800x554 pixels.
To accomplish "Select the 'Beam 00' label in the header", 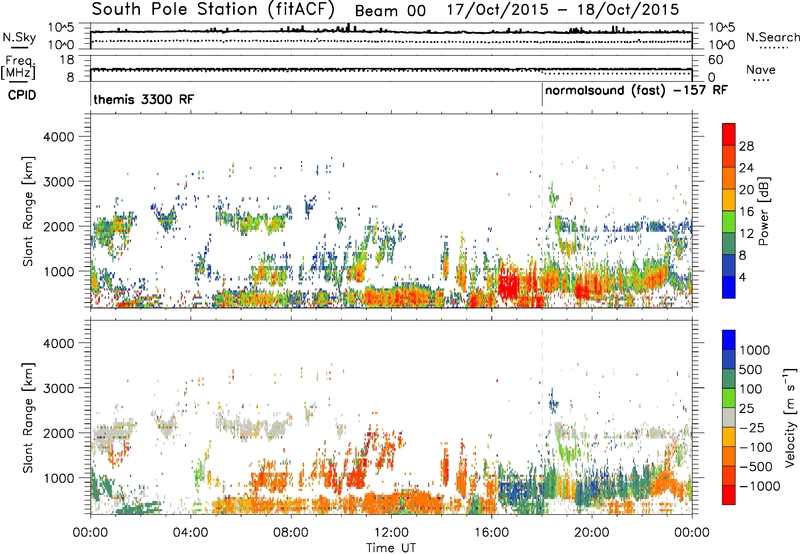I will click(x=390, y=11).
